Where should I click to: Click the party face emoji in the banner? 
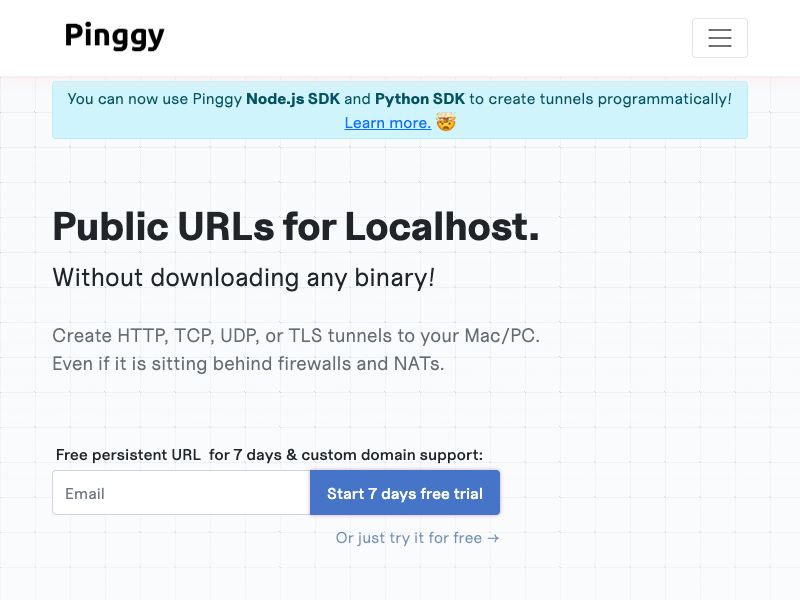click(x=444, y=123)
